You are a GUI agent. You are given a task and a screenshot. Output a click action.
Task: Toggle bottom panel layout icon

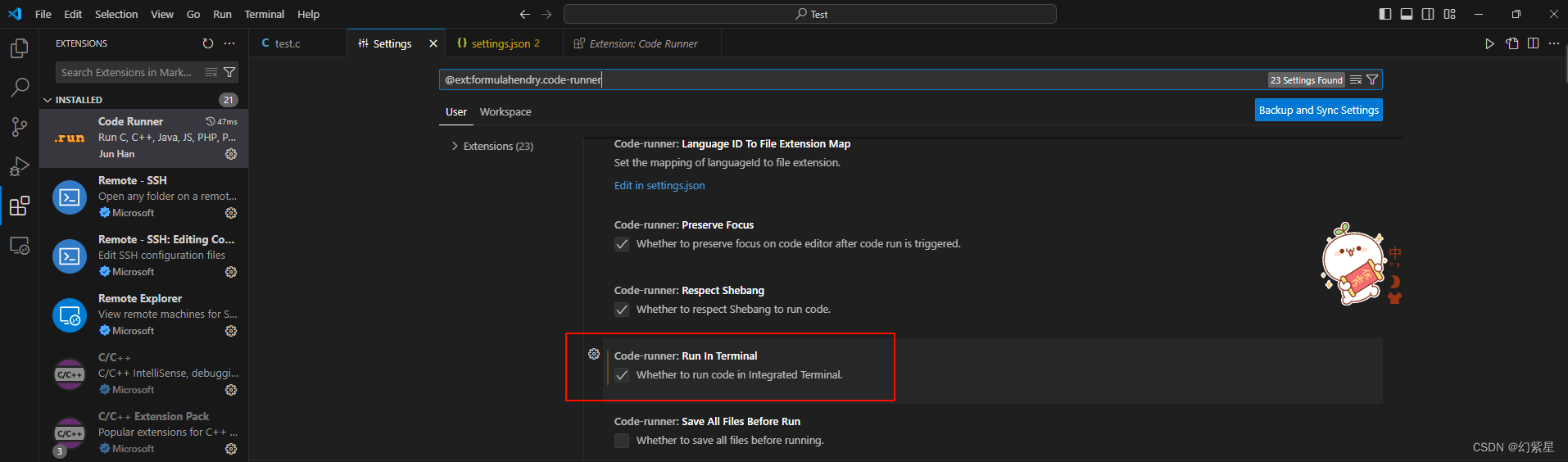1407,14
